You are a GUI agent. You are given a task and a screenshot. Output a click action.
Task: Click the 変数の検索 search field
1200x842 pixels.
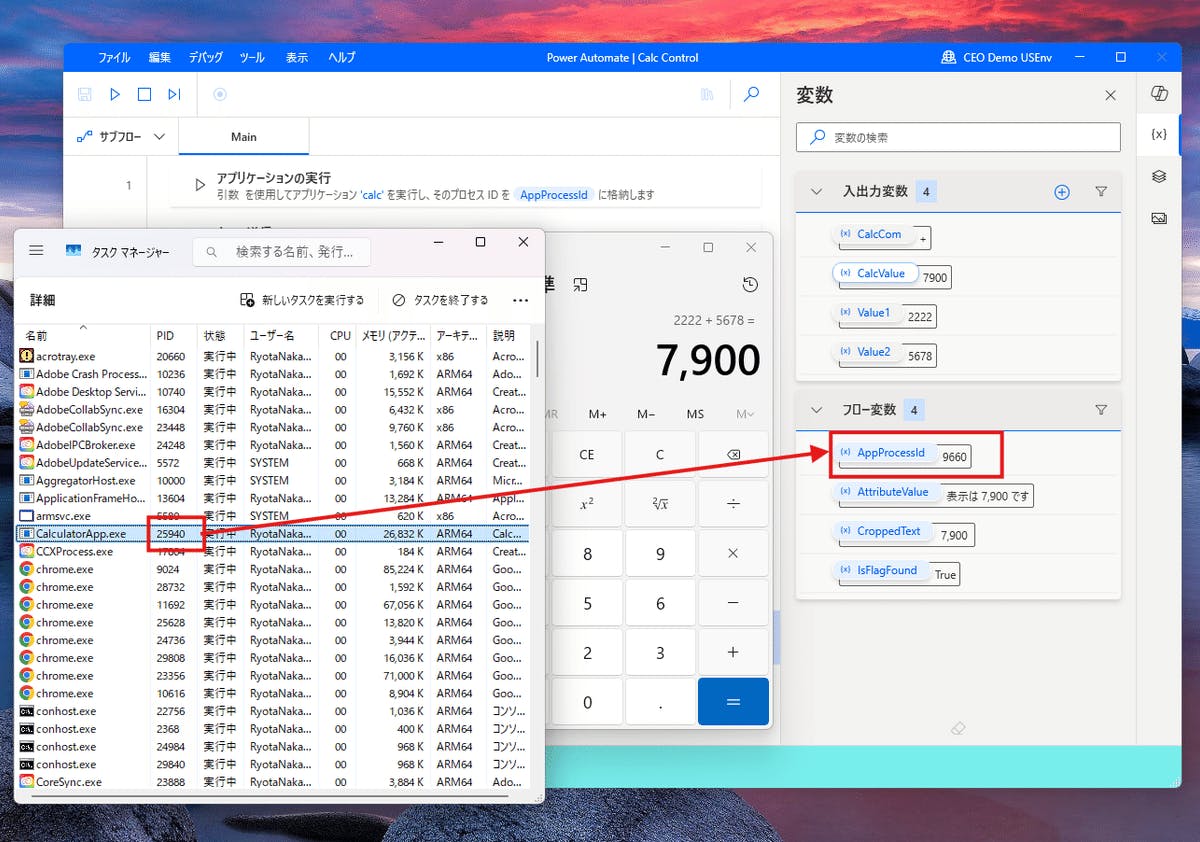958,137
